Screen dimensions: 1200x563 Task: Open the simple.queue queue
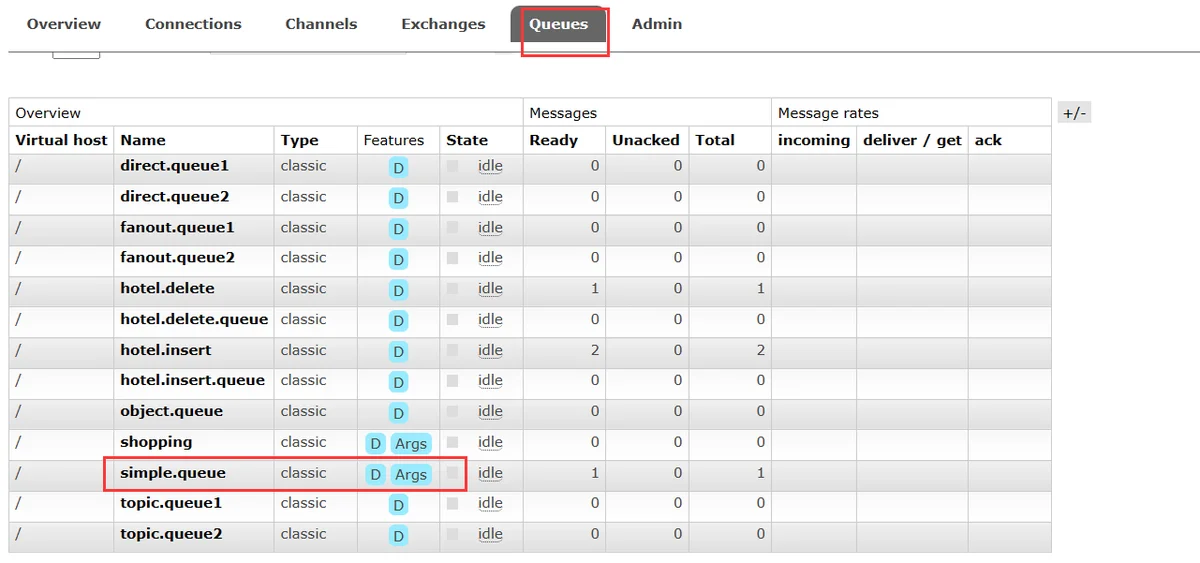[173, 473]
